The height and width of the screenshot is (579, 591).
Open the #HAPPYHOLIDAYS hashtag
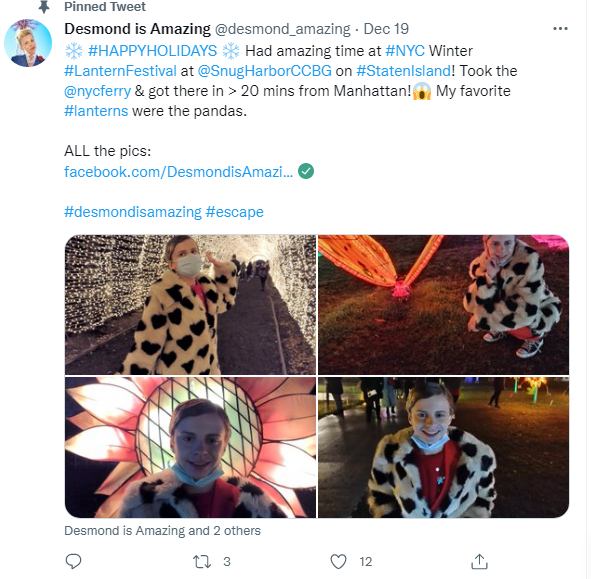tap(152, 51)
